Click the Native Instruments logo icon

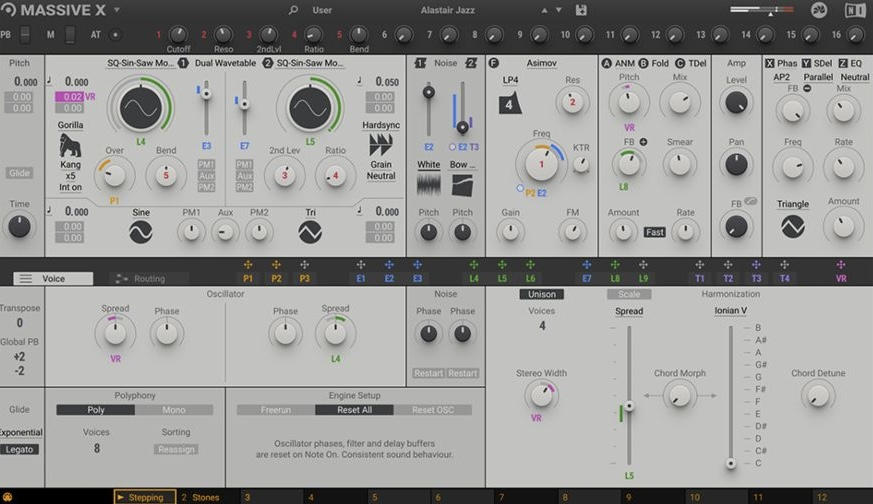[x=855, y=11]
